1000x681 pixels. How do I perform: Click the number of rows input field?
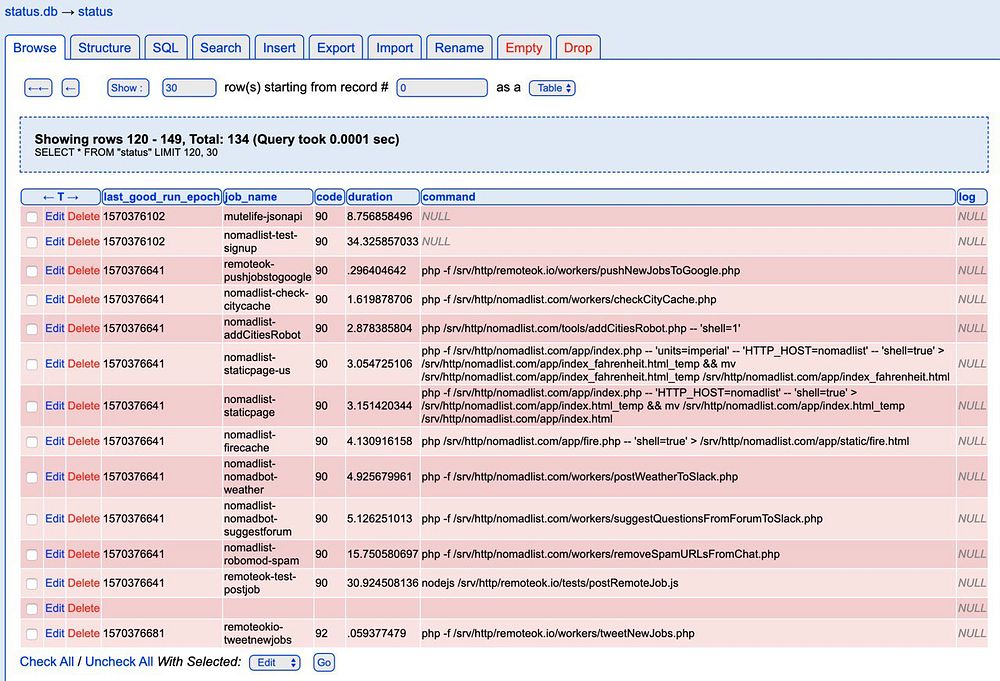click(x=189, y=88)
